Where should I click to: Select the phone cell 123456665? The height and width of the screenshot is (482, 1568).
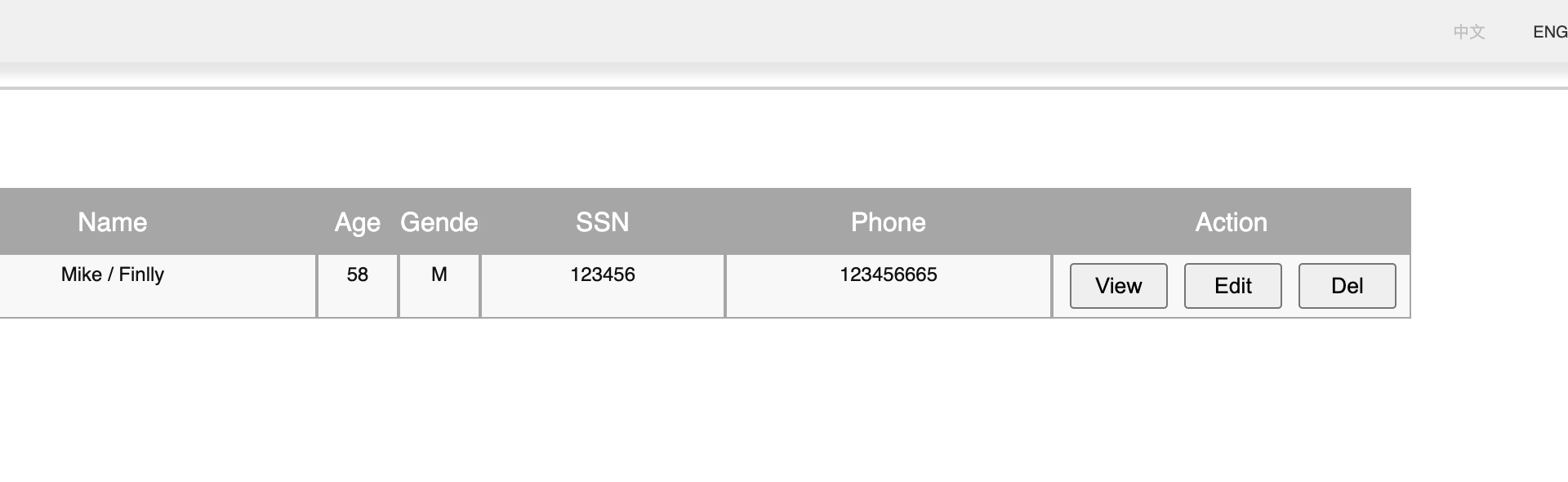889,285
